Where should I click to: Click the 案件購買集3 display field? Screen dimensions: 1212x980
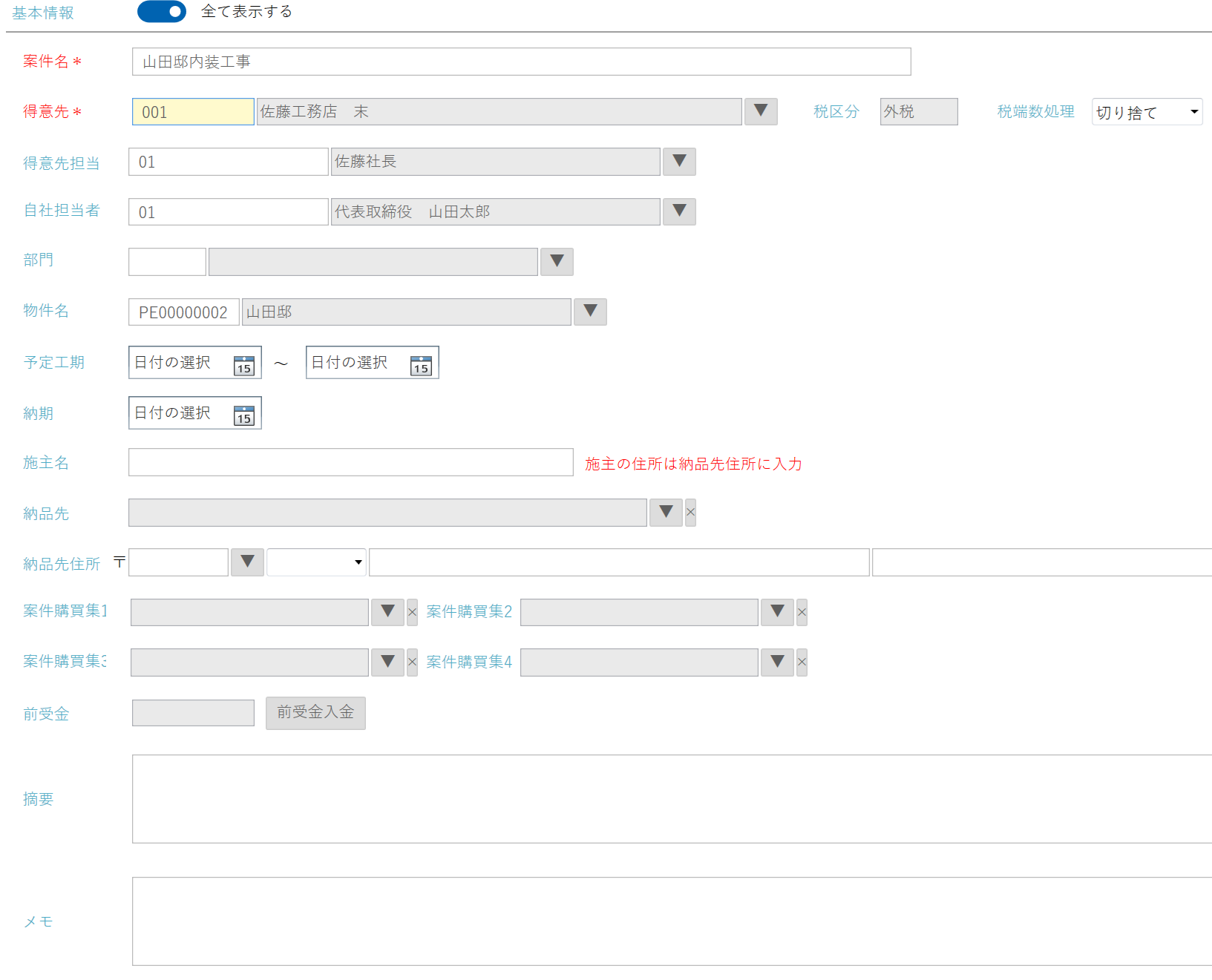[x=249, y=662]
